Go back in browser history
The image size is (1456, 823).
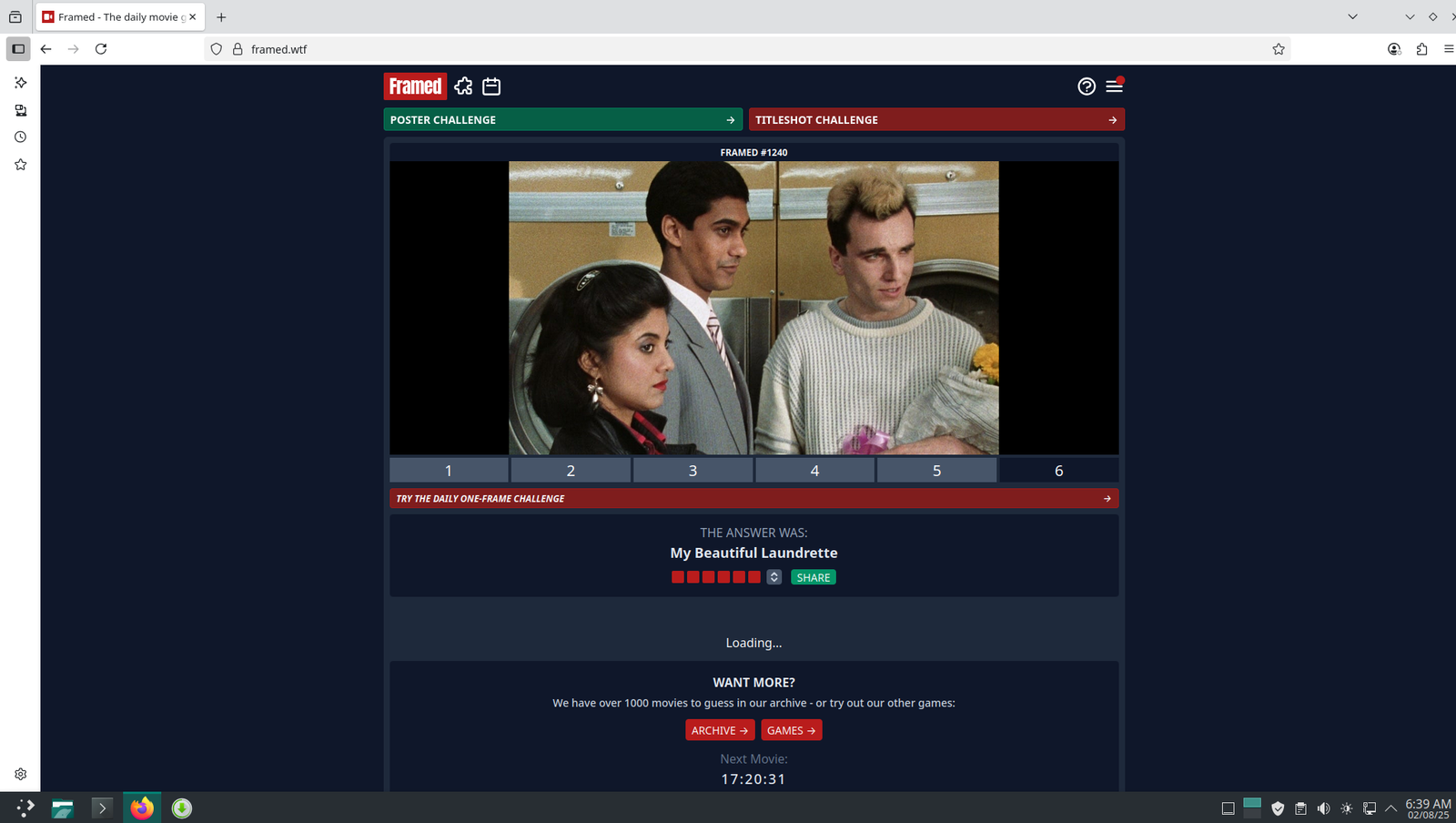tap(45, 49)
